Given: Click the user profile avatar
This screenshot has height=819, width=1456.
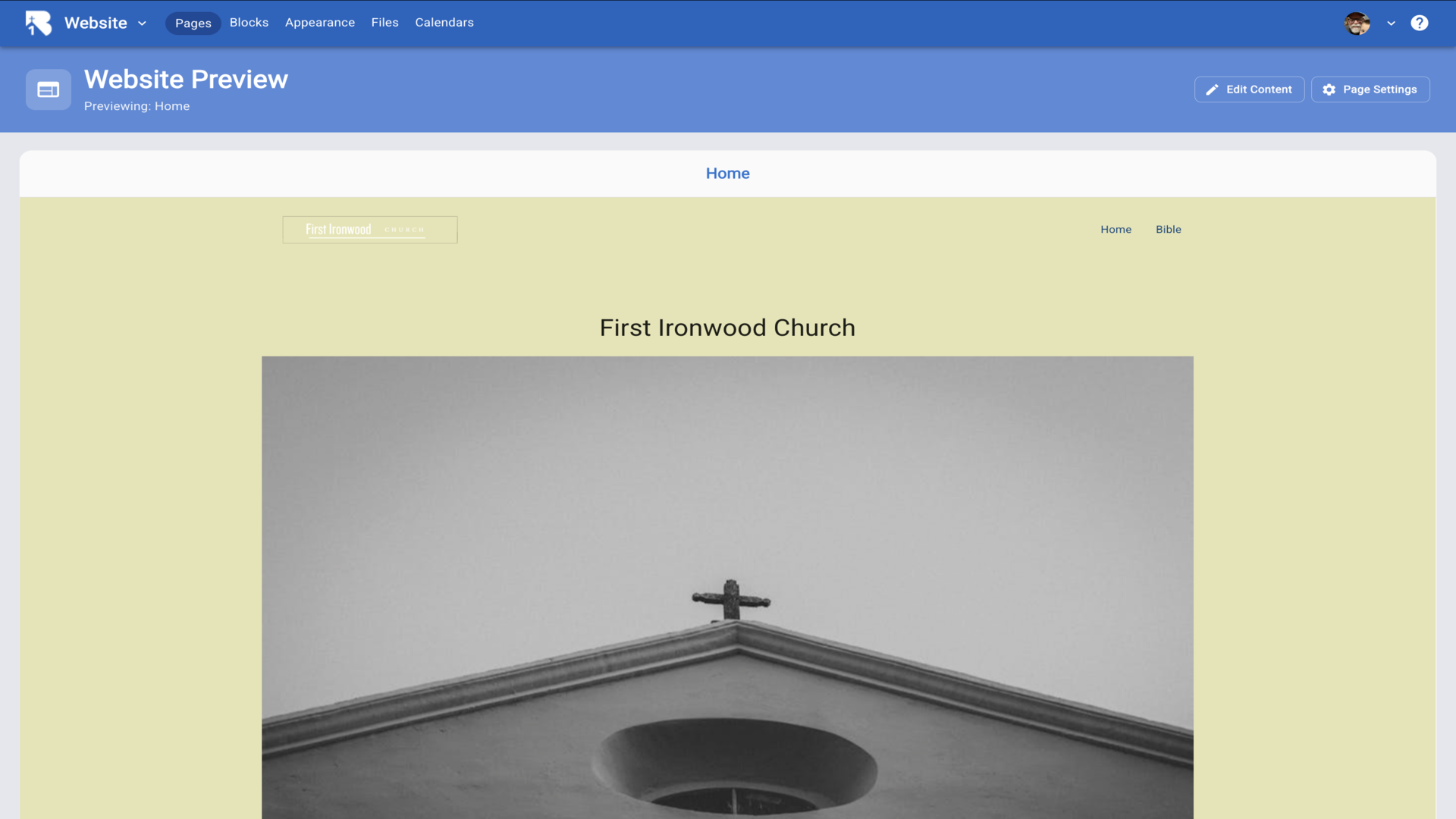Looking at the screenshot, I should [1357, 23].
